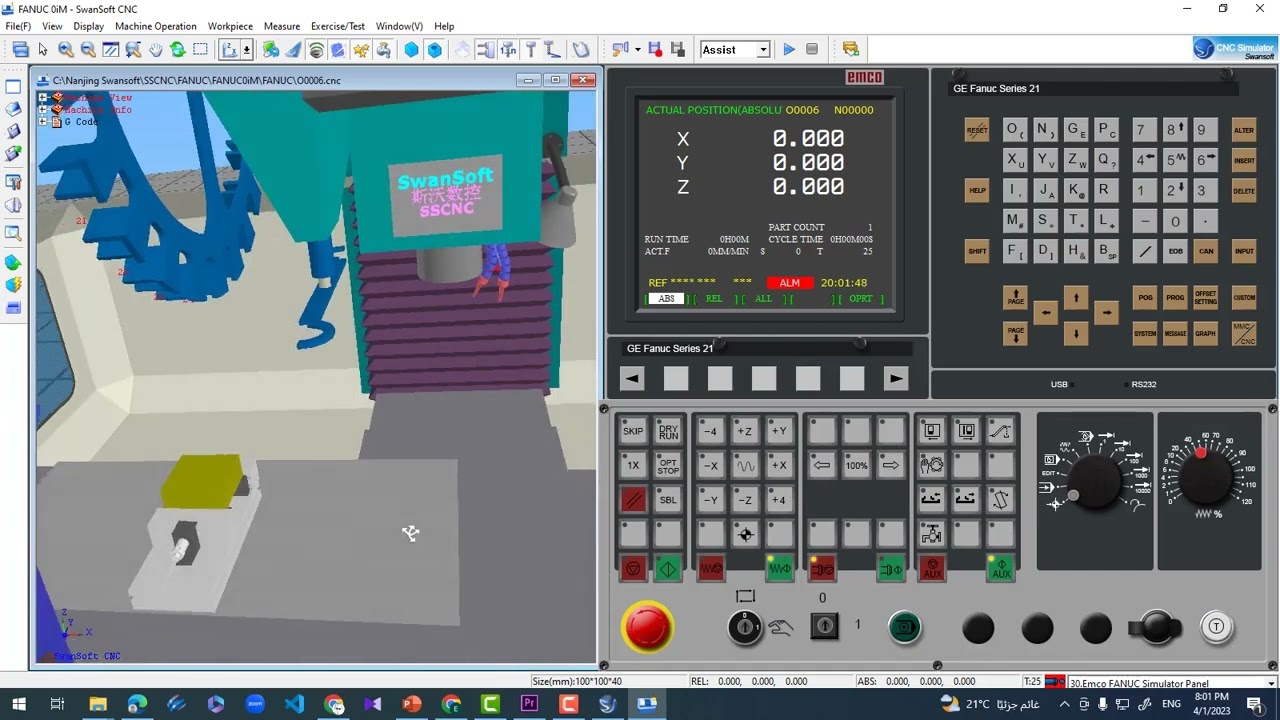Toggle the SKIP block key
Screen dimensions: 1280x720
pyautogui.click(x=633, y=432)
